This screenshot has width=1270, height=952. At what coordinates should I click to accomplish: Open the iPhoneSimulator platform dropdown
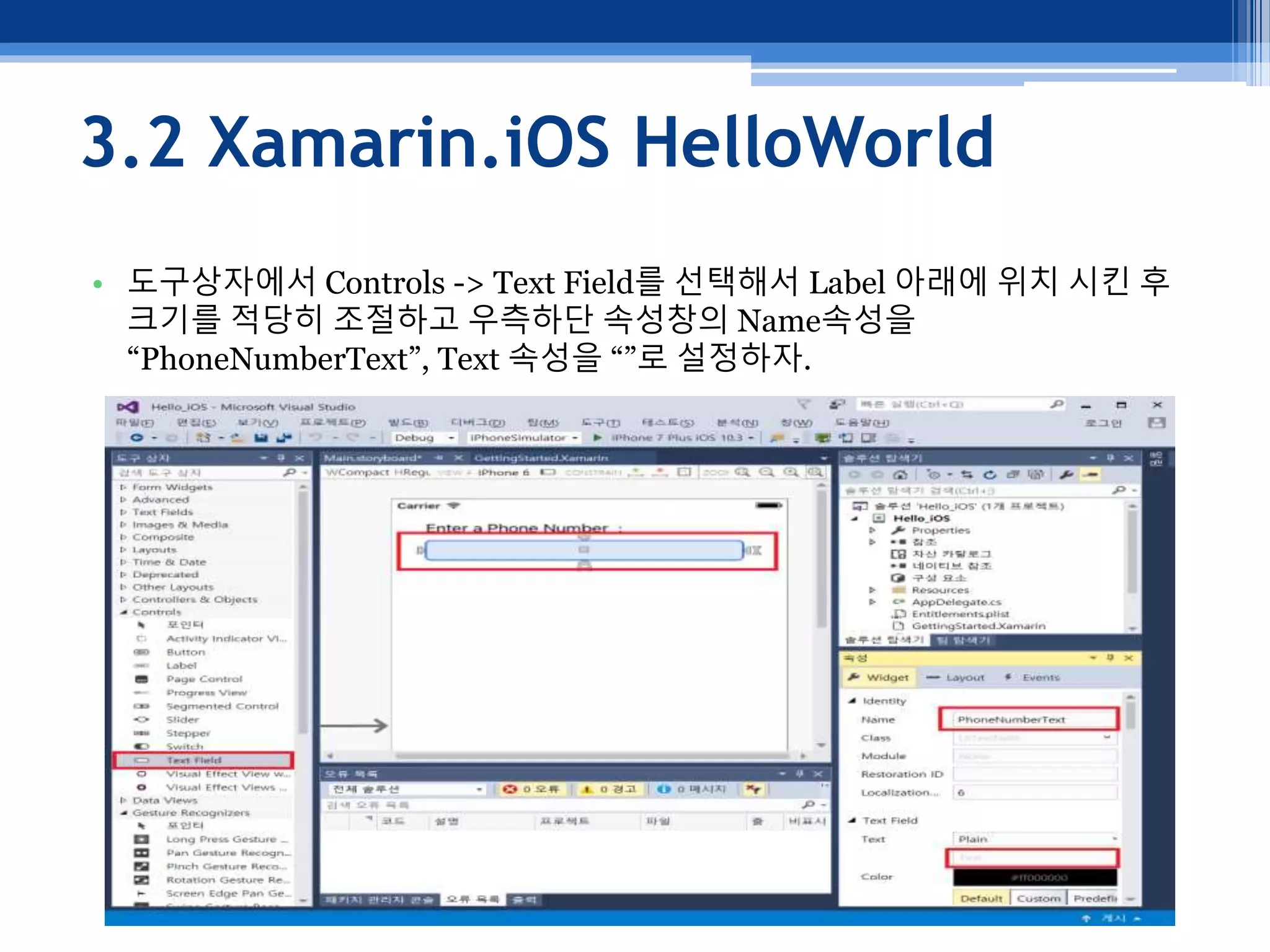point(524,438)
